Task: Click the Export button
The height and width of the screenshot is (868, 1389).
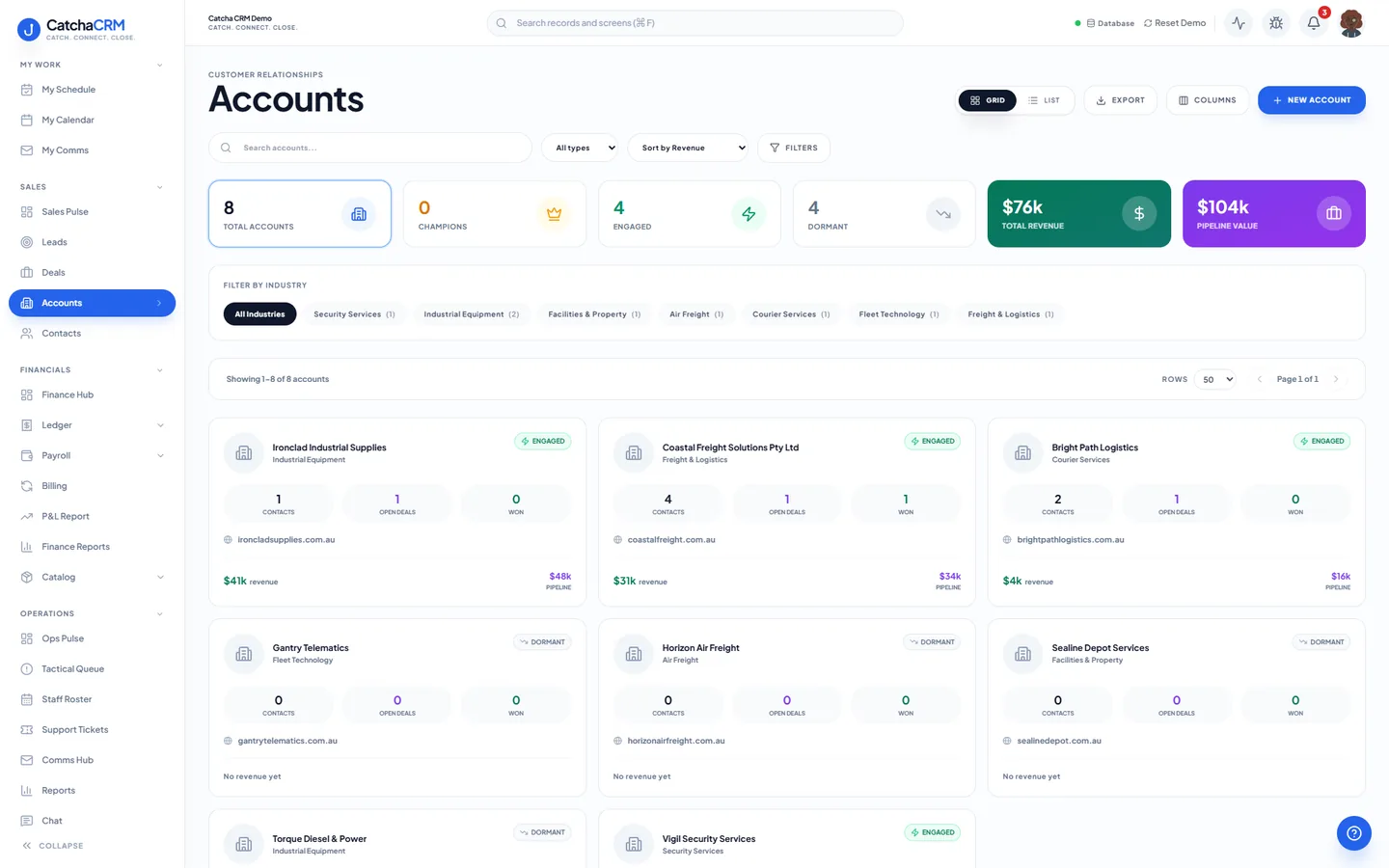Action: [1120, 100]
